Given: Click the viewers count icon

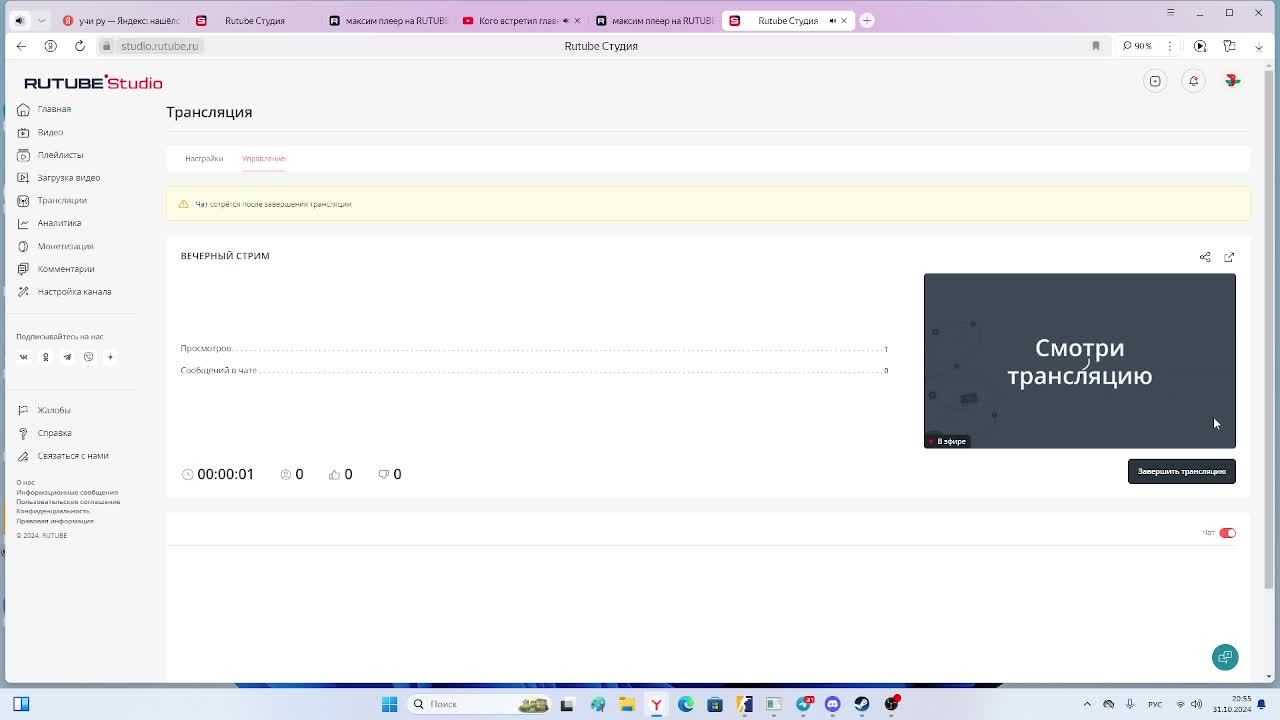Looking at the screenshot, I should coord(286,474).
